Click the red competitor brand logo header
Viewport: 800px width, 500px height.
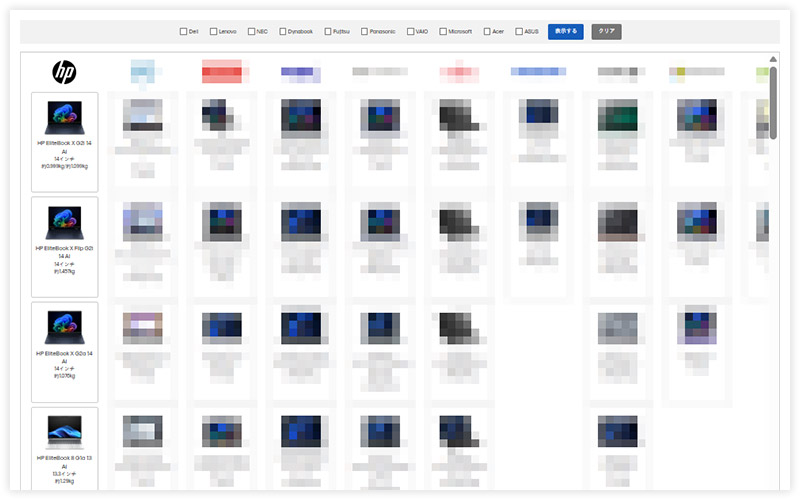222,71
